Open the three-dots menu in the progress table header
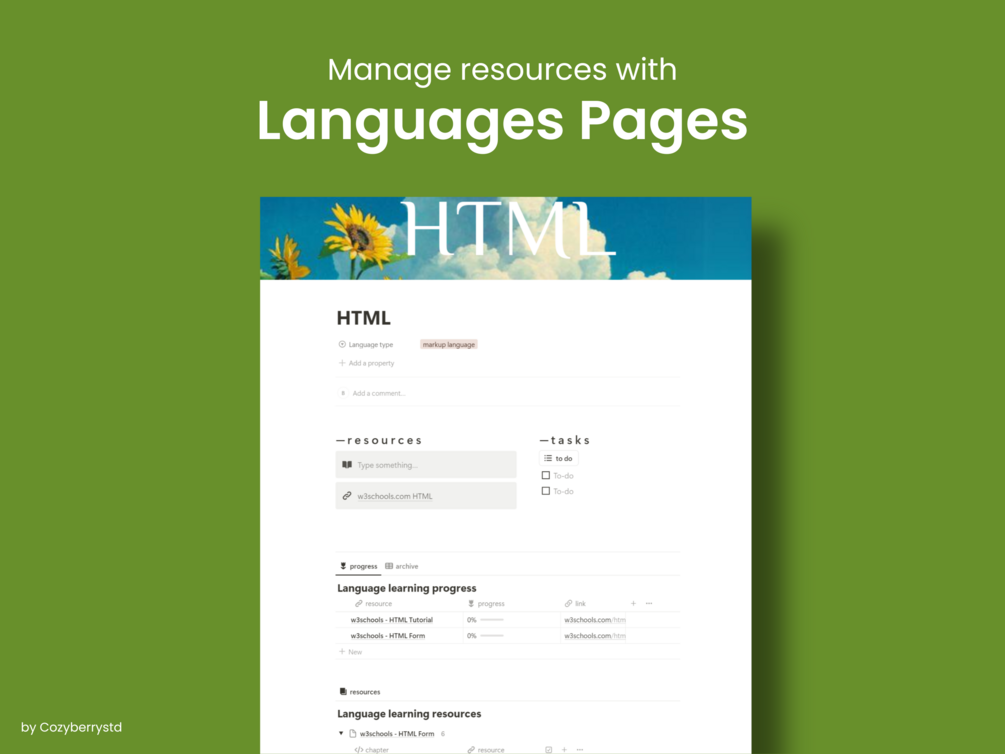 649,603
